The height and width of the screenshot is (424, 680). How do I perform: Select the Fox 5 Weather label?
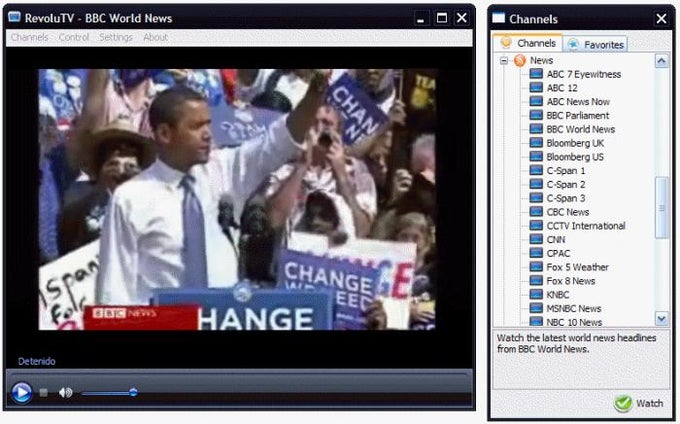point(577,267)
